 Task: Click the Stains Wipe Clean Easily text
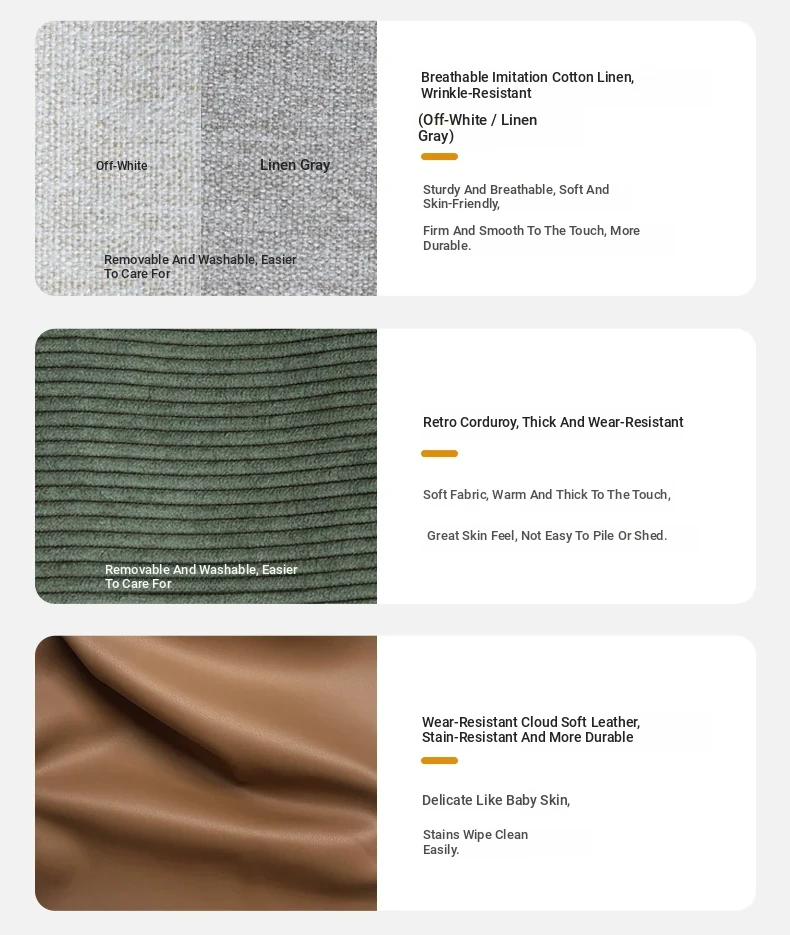[x=475, y=842]
